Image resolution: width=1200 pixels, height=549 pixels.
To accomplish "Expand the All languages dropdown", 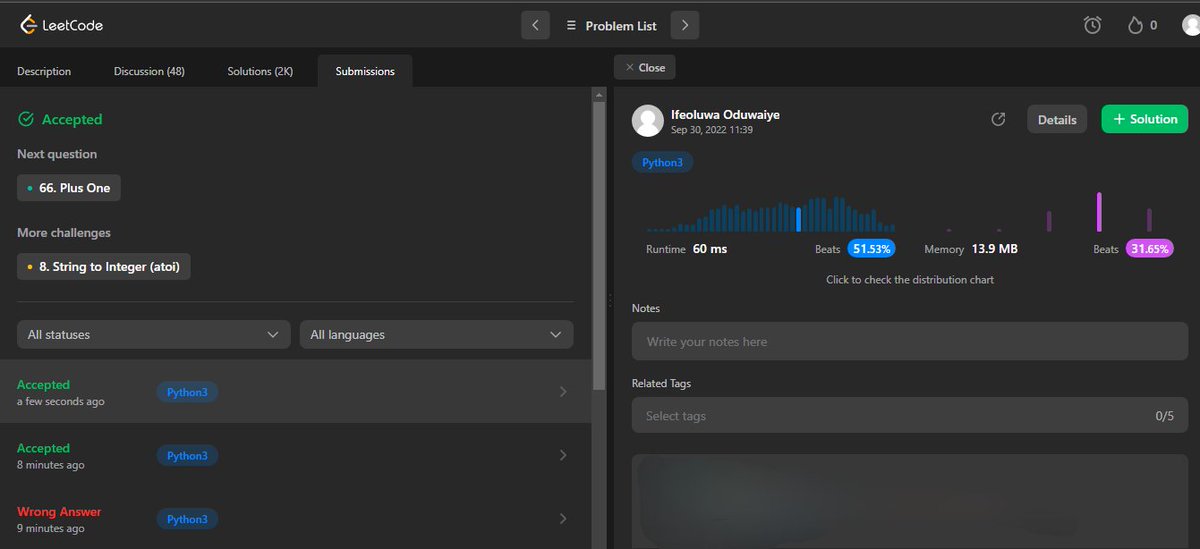I will (x=437, y=334).
